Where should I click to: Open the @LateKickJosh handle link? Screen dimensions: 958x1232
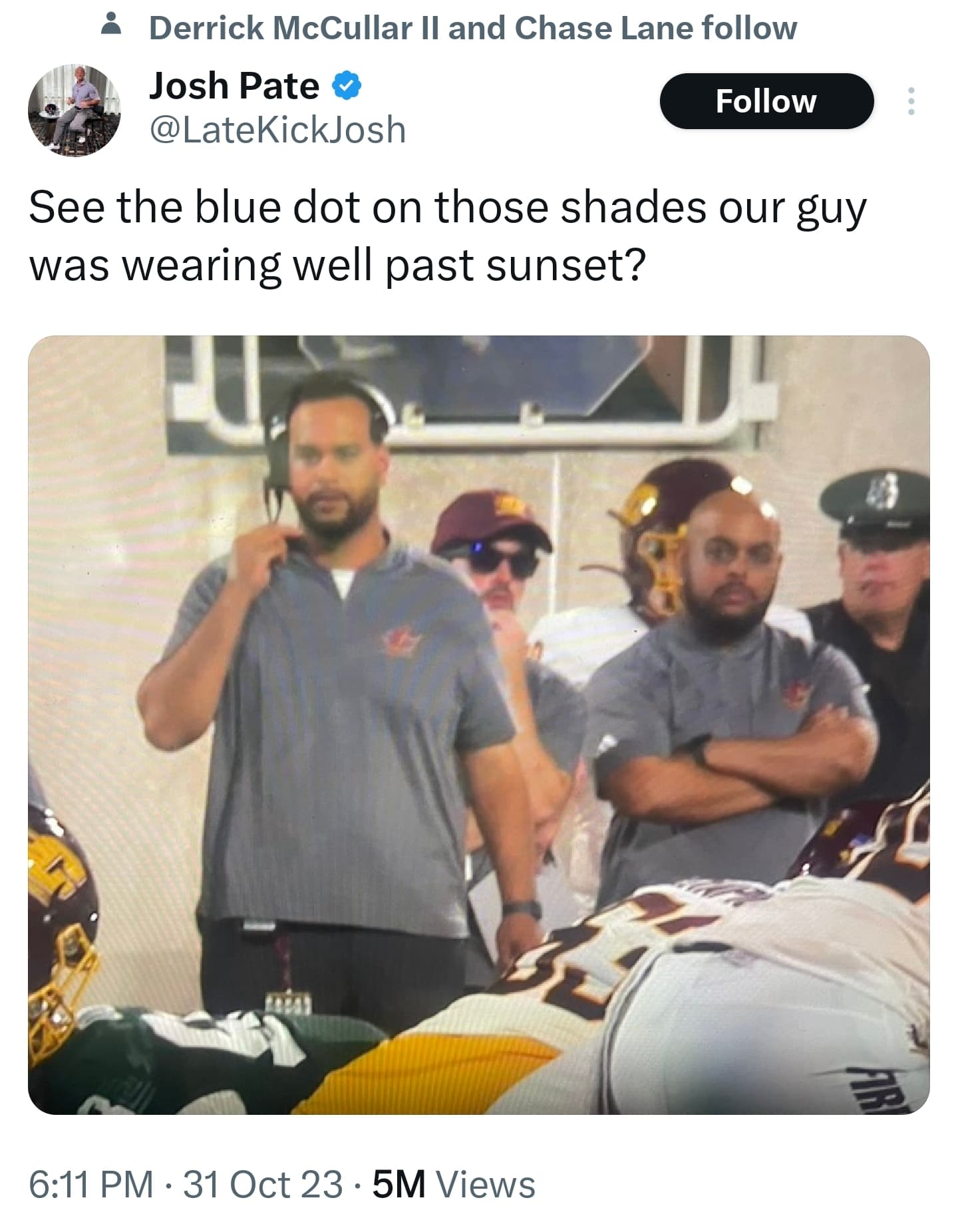coord(277,129)
